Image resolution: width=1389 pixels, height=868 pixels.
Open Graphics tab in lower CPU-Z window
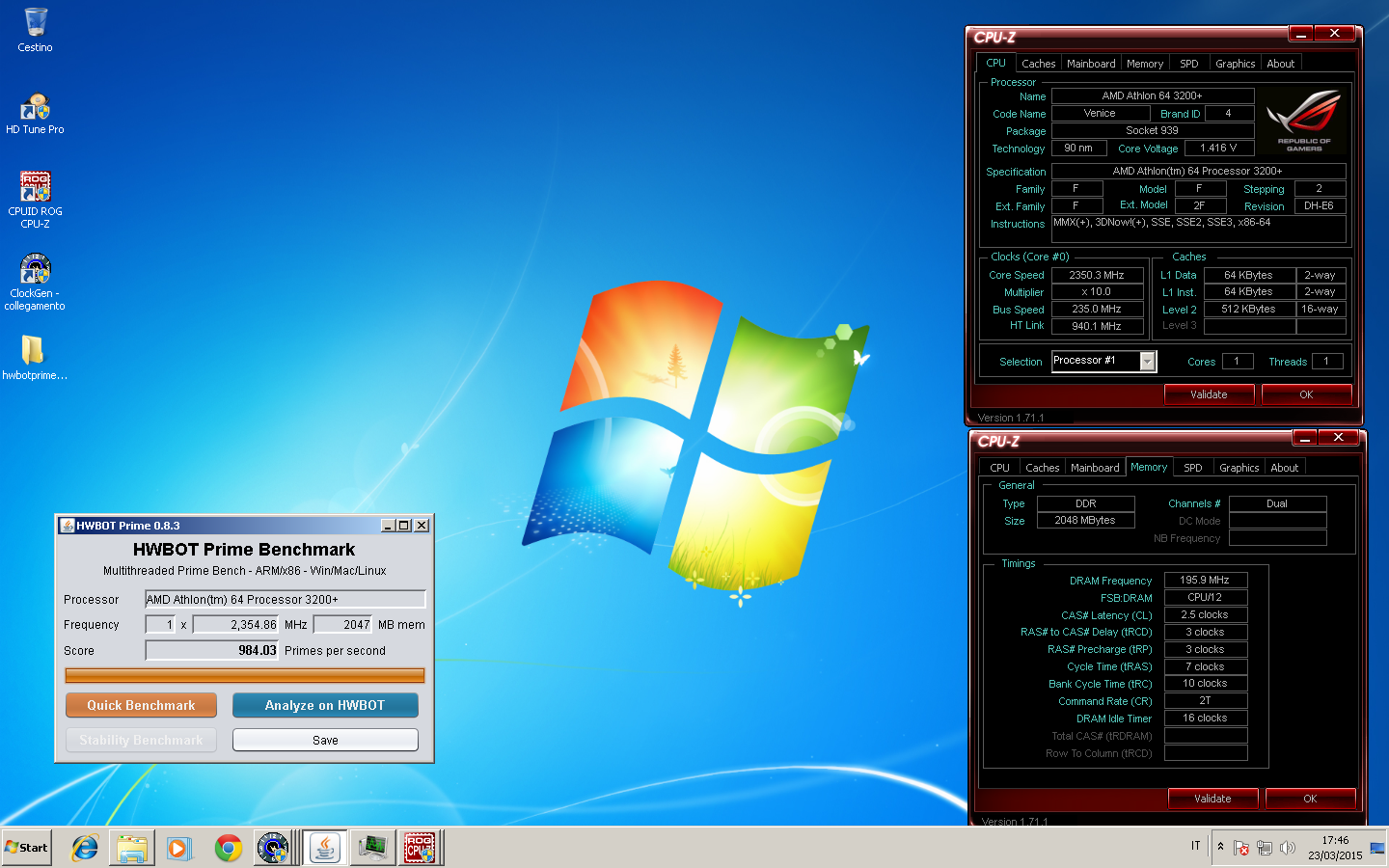pos(1239,468)
